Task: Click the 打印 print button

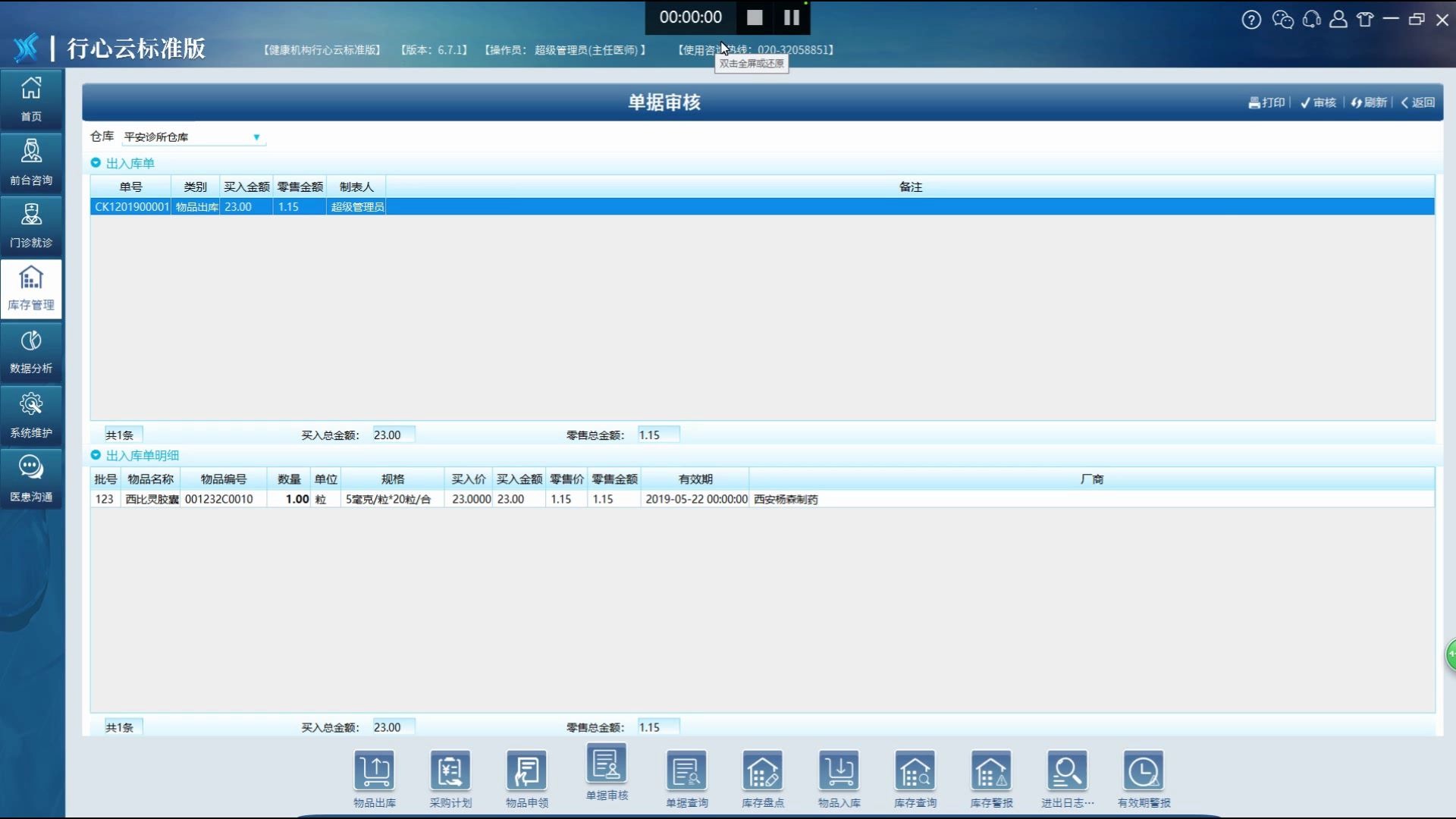Action: coord(1266,102)
